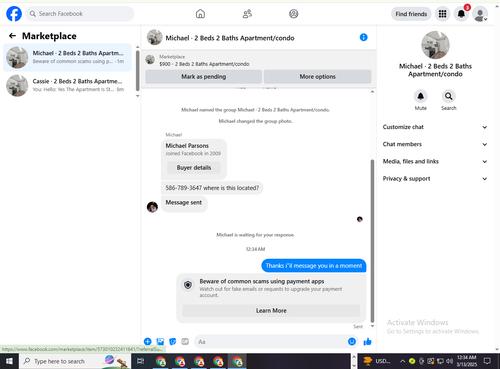
Task: Open the Friends icon in top navigation
Action: (247, 14)
